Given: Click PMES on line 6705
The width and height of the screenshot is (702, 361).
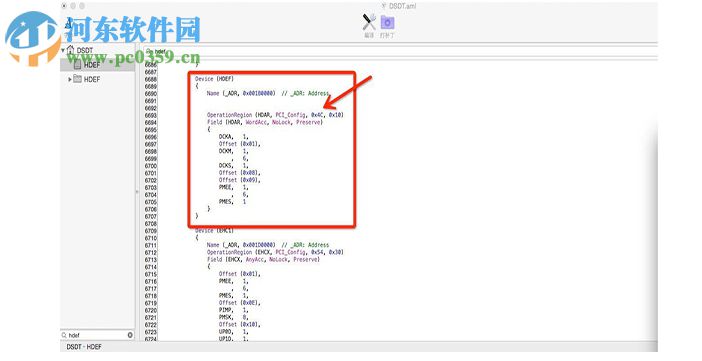Looking at the screenshot, I should [226, 202].
